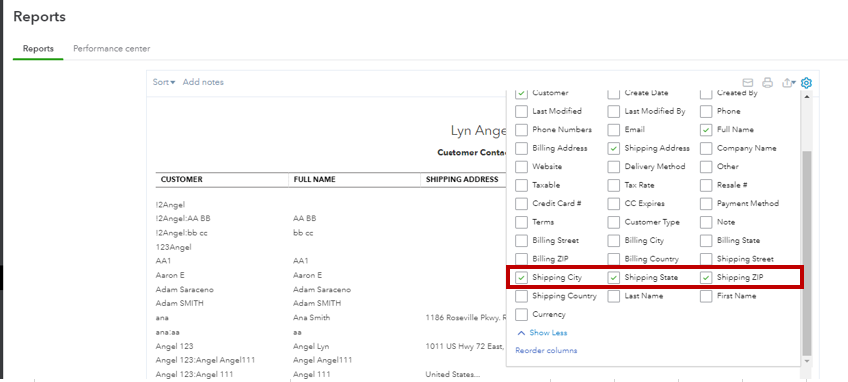Check the Shipping Street checkbox
The width and height of the screenshot is (848, 382).
[706, 259]
